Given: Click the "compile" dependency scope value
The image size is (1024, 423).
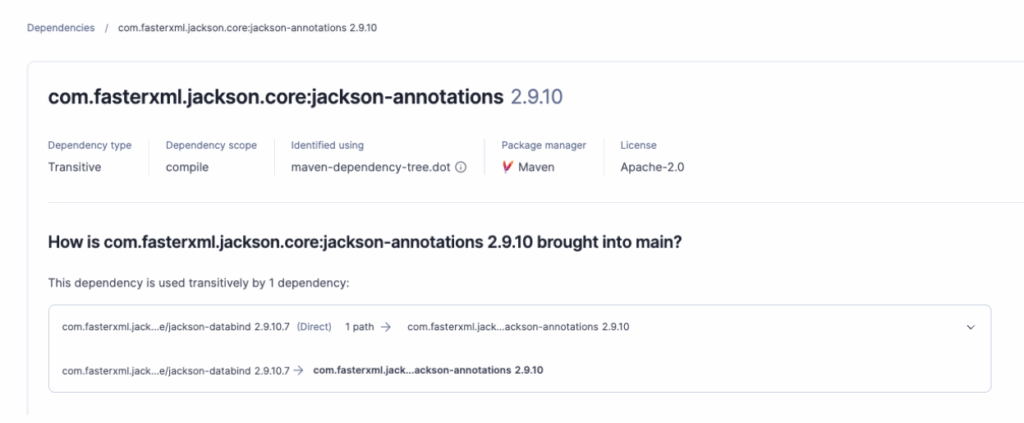Looking at the screenshot, I should tap(187, 167).
